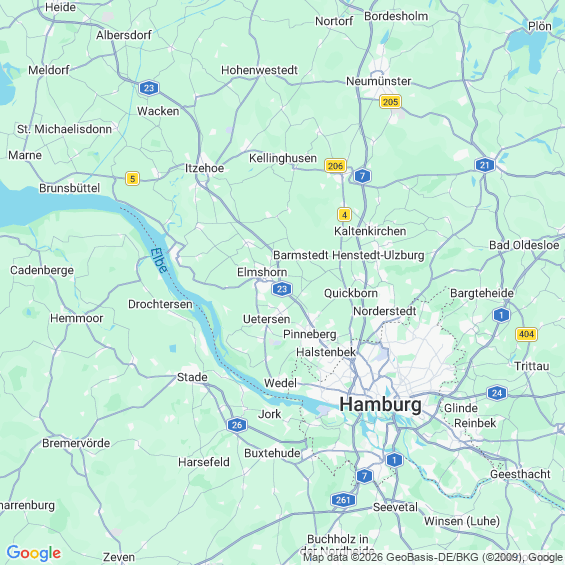Click the Buxtehude town label
Viewport: 565px width, 565px height.
click(272, 453)
